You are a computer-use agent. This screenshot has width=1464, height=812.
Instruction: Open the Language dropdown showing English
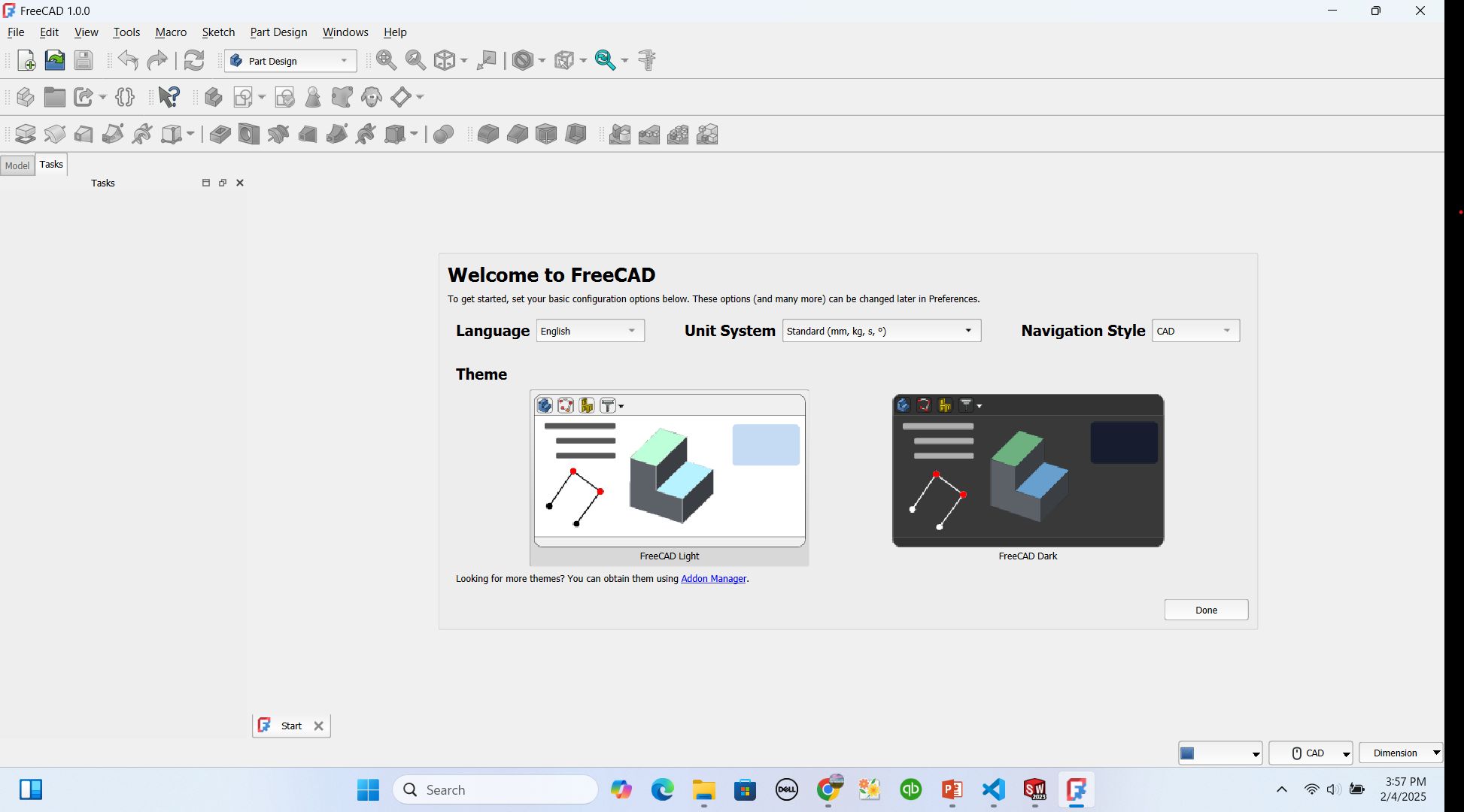(591, 331)
